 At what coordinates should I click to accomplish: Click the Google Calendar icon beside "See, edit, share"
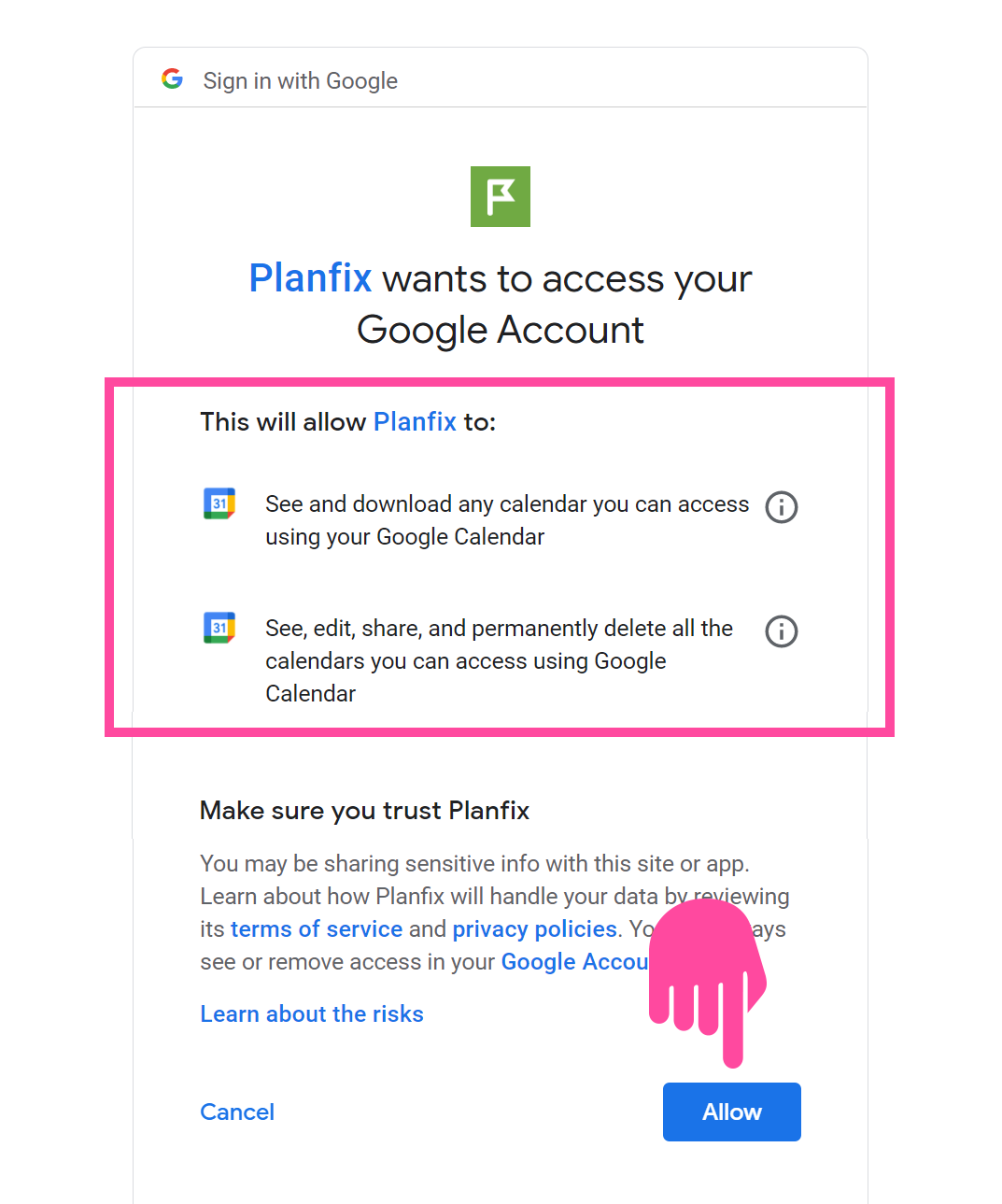coord(219,628)
